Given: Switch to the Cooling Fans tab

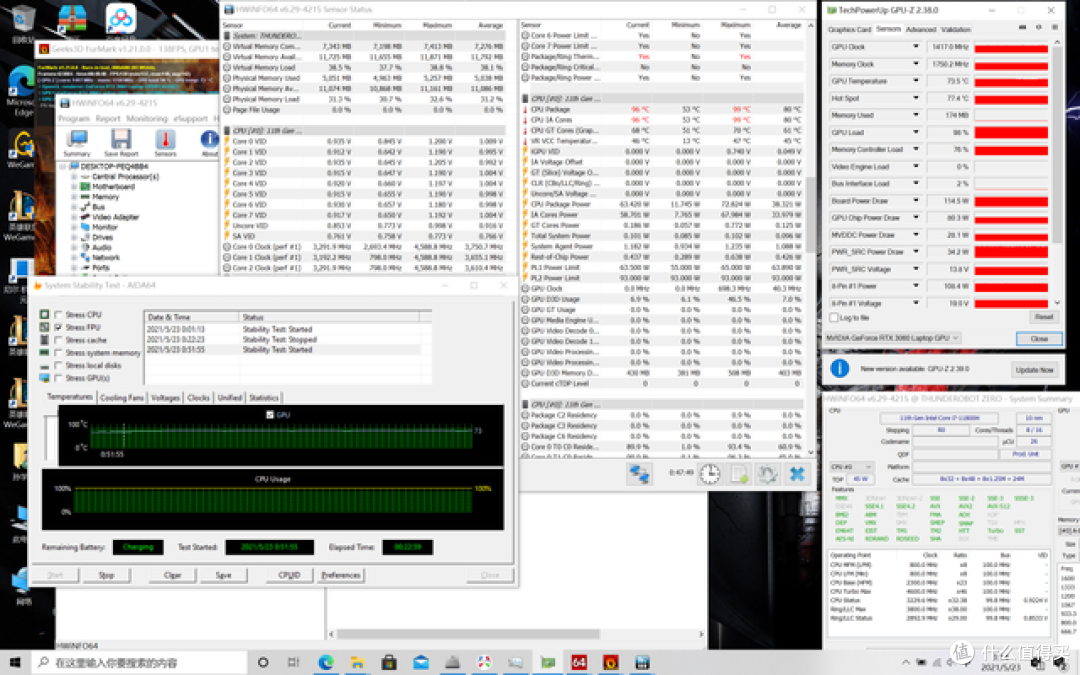Looking at the screenshot, I should pyautogui.click(x=122, y=398).
